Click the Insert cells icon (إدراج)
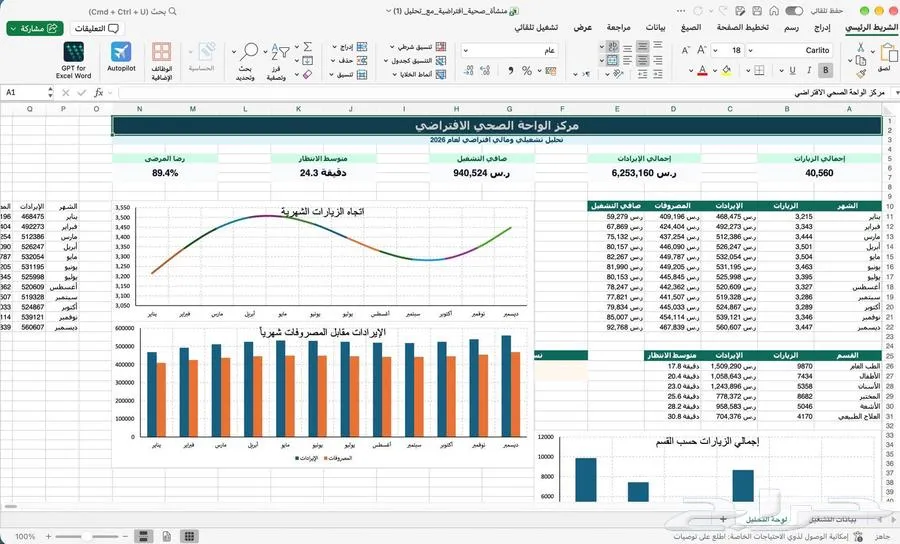This screenshot has width=900, height=544. click(362, 46)
